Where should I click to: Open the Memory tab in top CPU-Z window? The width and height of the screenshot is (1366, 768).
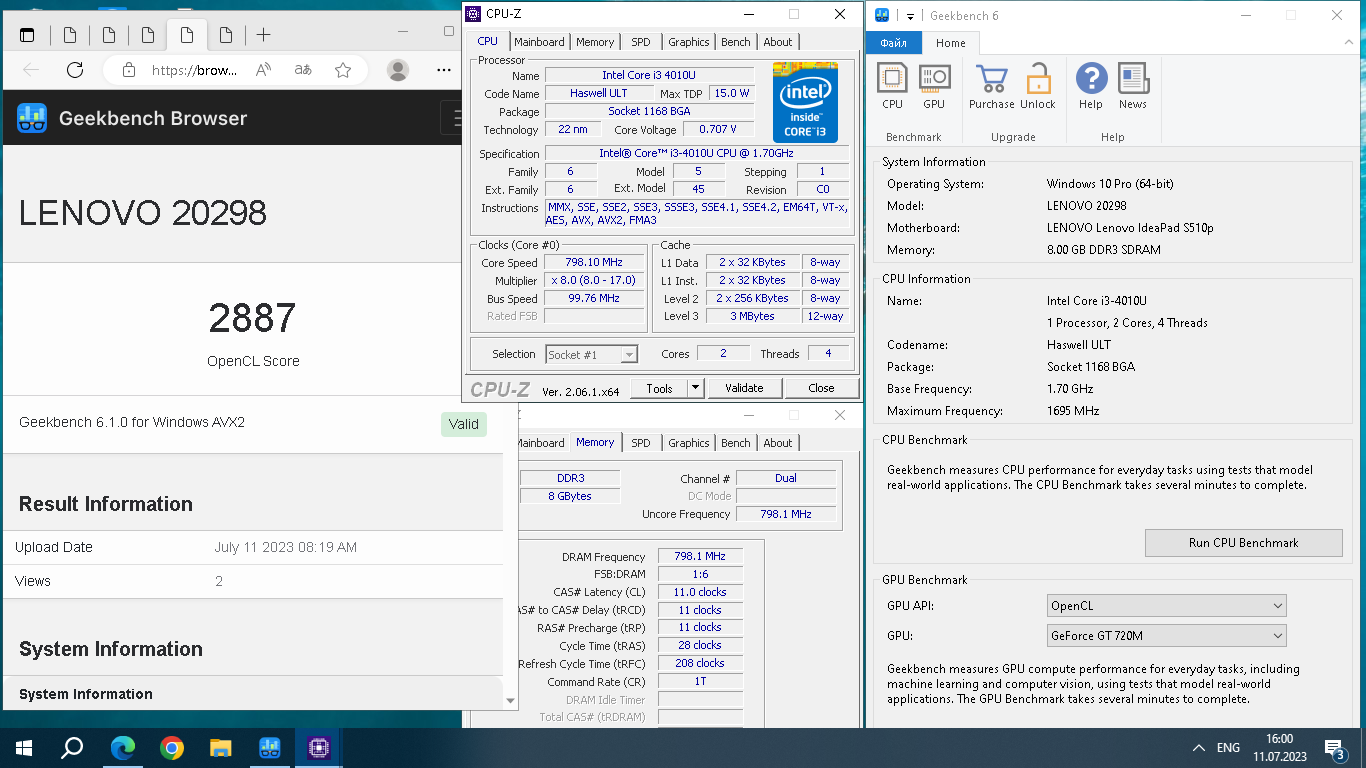(595, 42)
